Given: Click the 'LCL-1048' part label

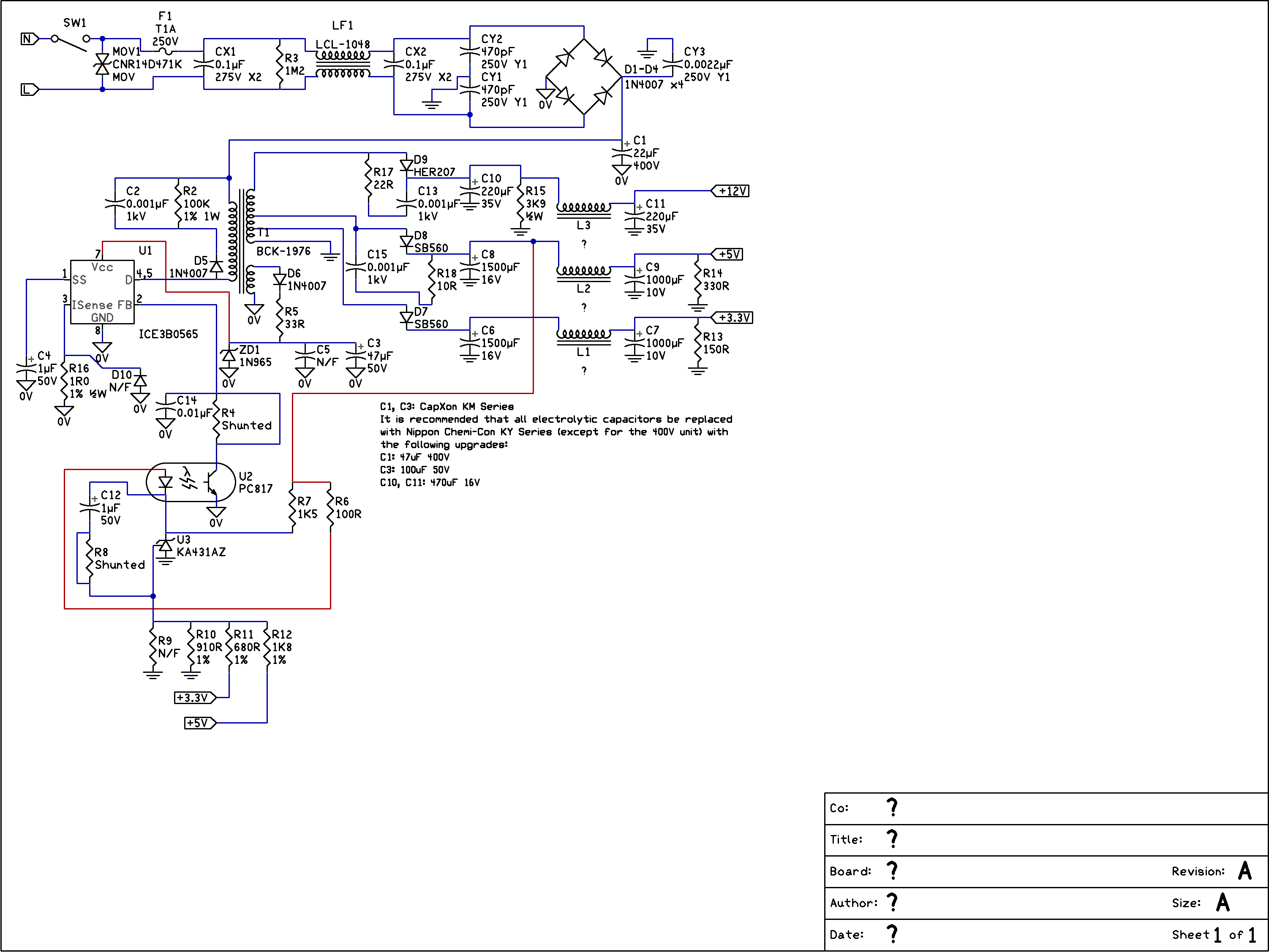Looking at the screenshot, I should (x=343, y=44).
